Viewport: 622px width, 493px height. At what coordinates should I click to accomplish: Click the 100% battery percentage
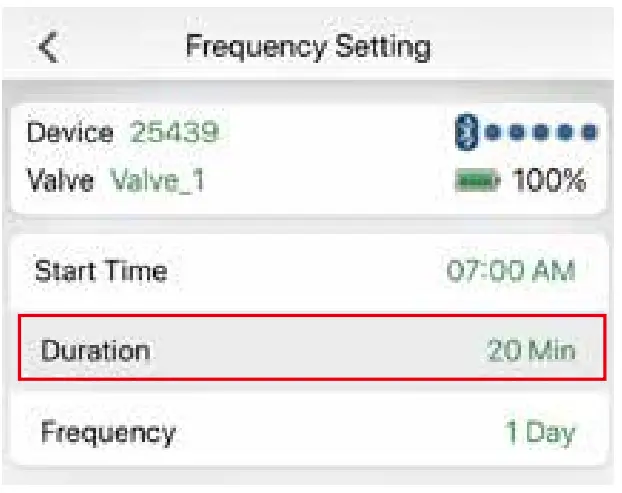pyautogui.click(x=549, y=181)
